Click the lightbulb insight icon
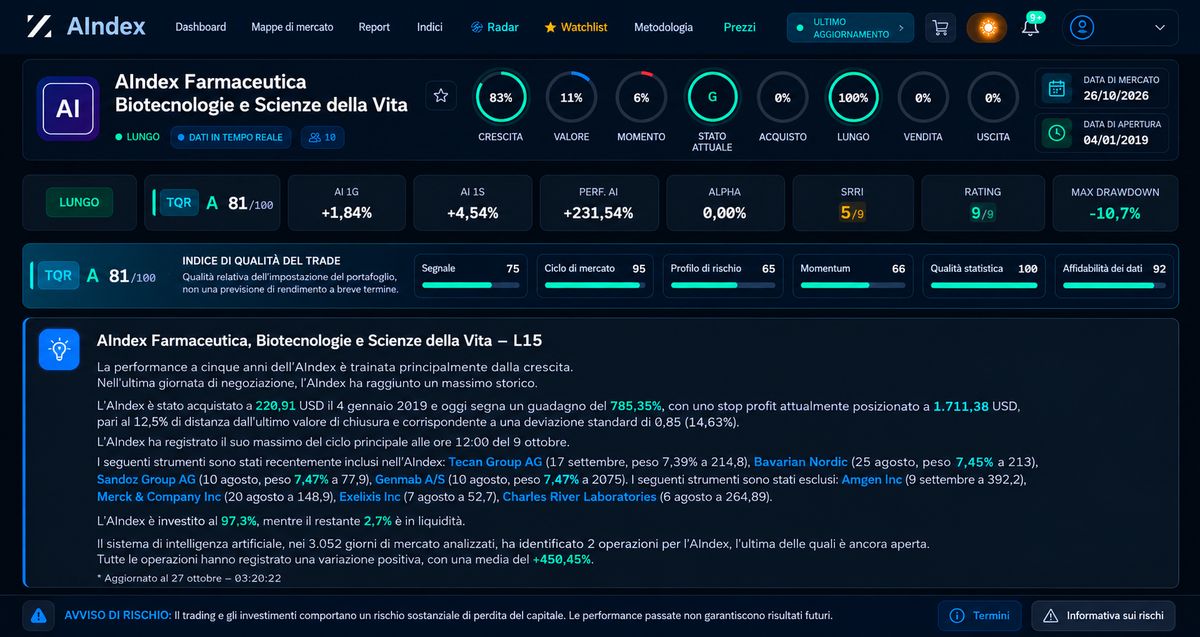Viewport: 1200px width, 637px height. coord(59,349)
